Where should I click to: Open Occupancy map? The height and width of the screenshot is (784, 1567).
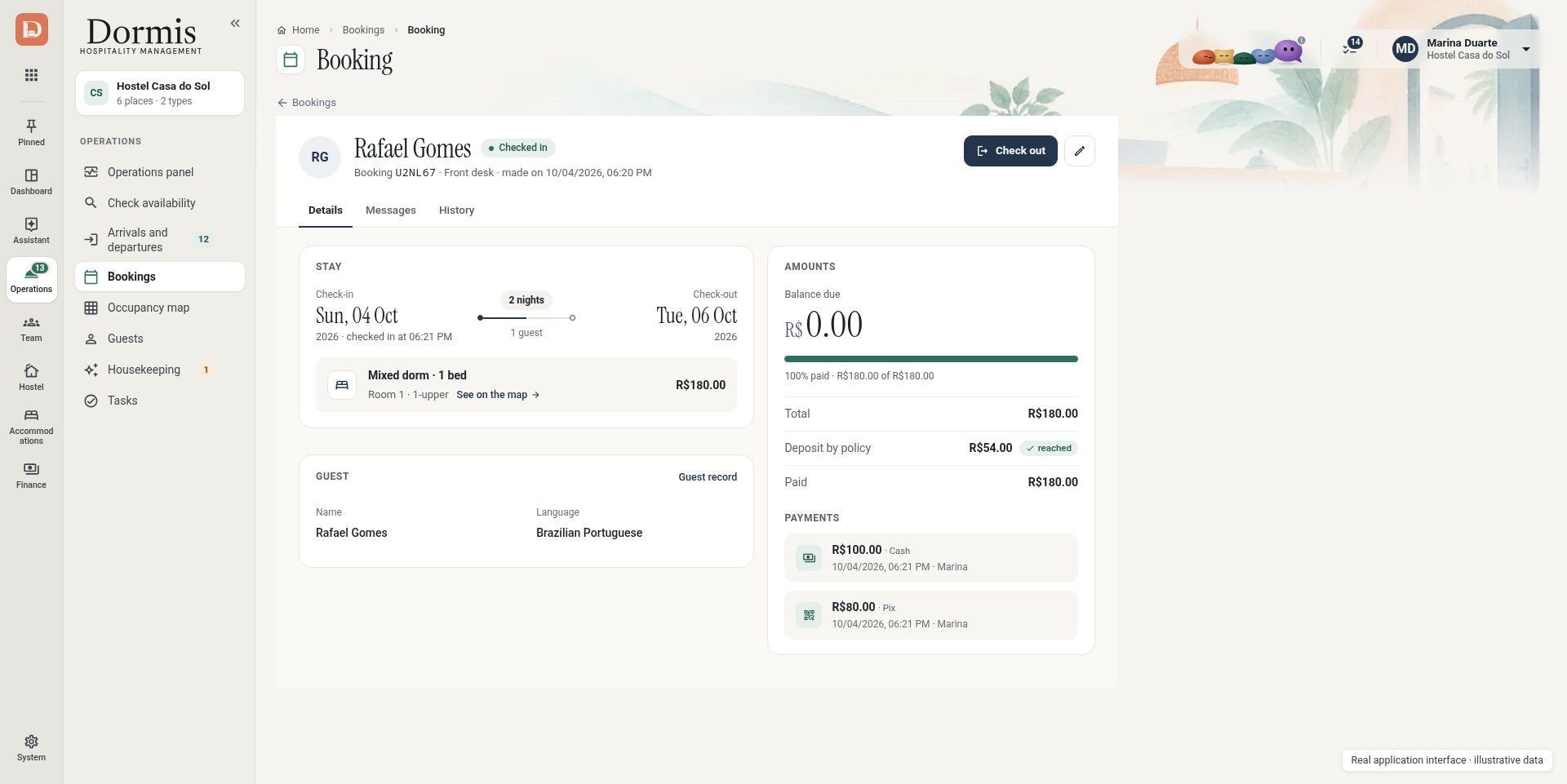pyautogui.click(x=160, y=308)
